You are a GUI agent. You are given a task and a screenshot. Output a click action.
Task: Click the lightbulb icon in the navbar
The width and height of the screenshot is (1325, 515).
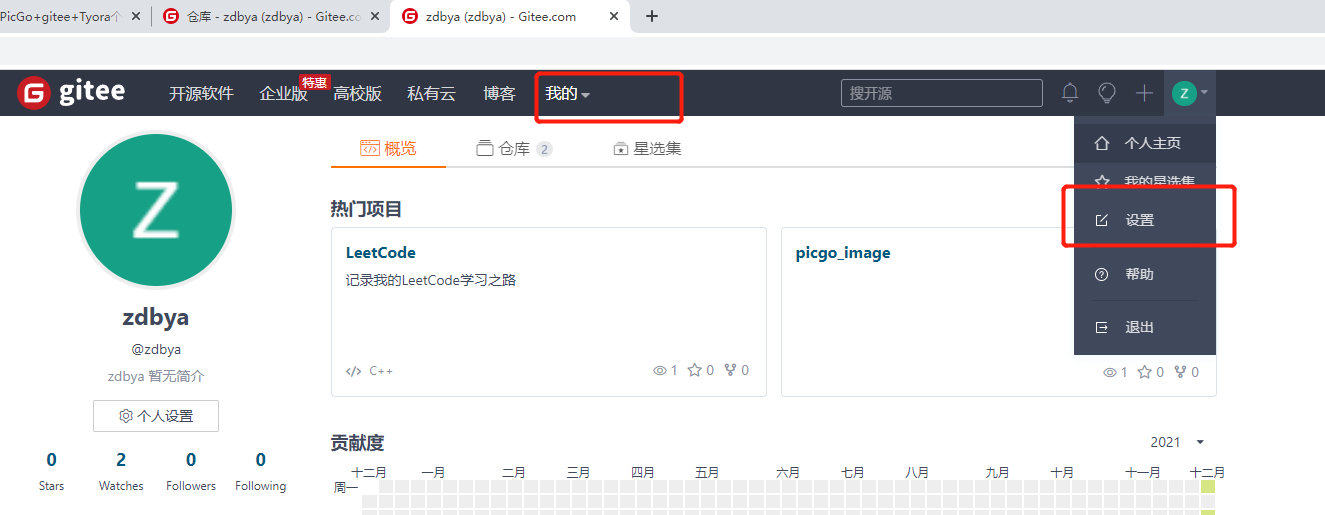(x=1107, y=93)
